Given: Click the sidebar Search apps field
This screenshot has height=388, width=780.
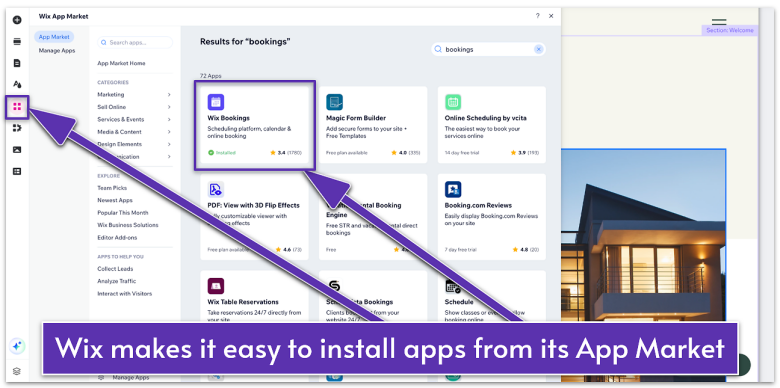Looking at the screenshot, I should [x=135, y=43].
